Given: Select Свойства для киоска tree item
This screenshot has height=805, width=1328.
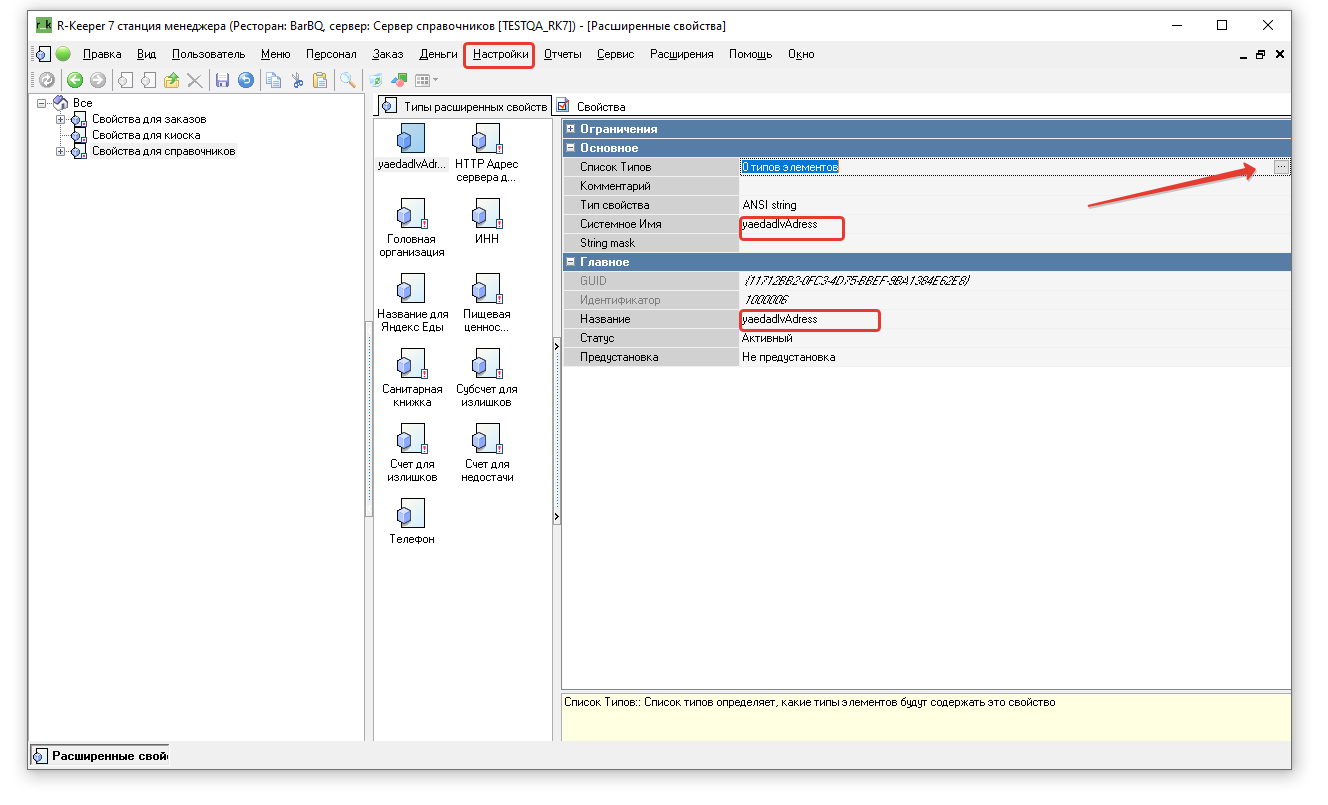Looking at the screenshot, I should pos(146,135).
